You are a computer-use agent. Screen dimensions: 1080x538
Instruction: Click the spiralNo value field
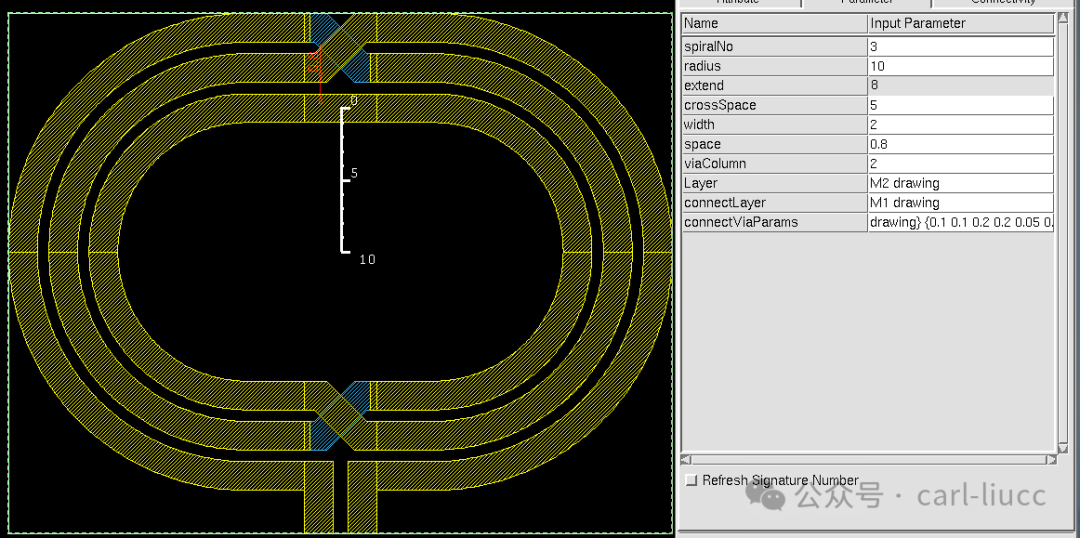[x=960, y=47]
